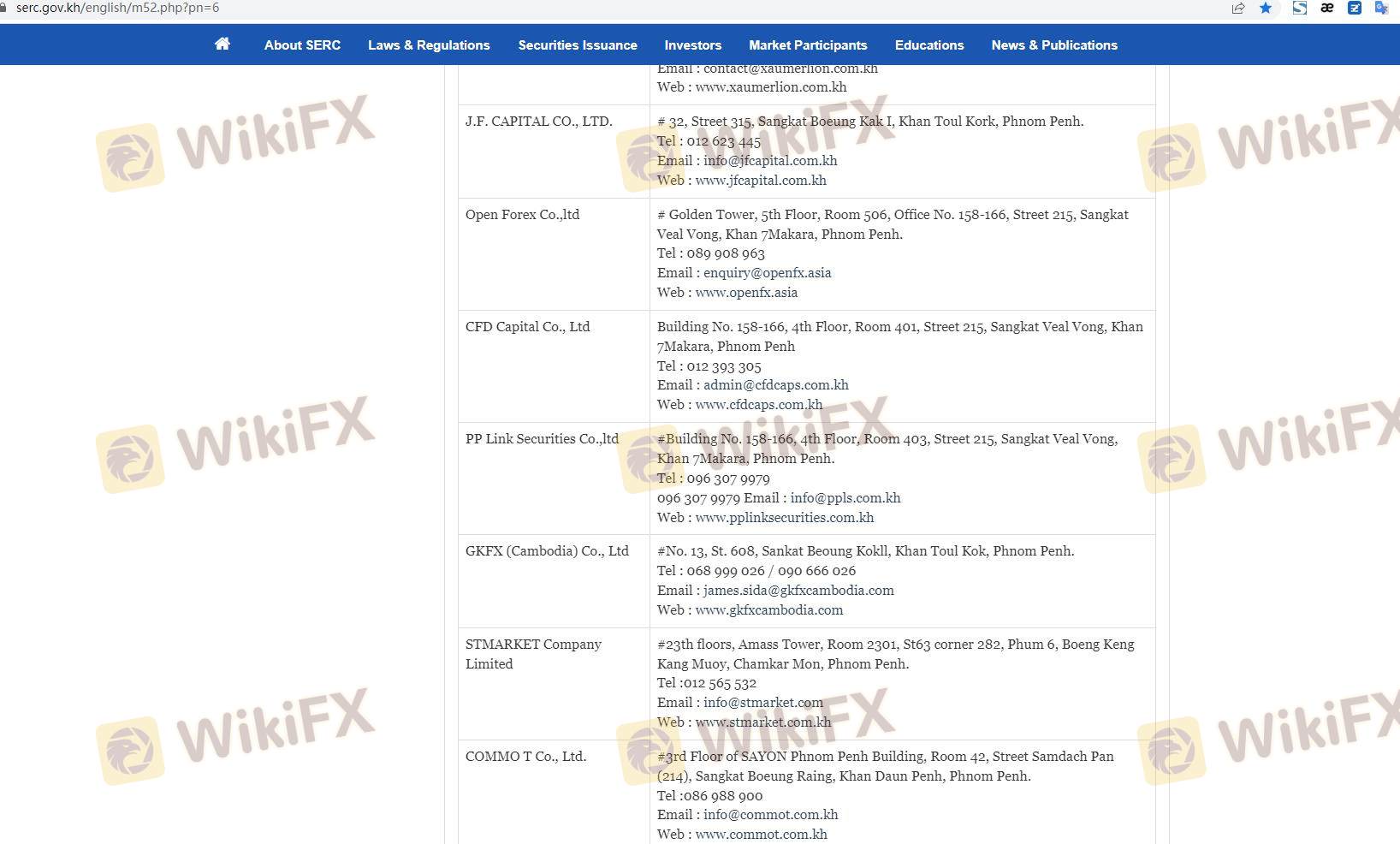The image size is (1400, 844).
Task: Follow the www.openfx.asia web link
Action: [x=746, y=293]
